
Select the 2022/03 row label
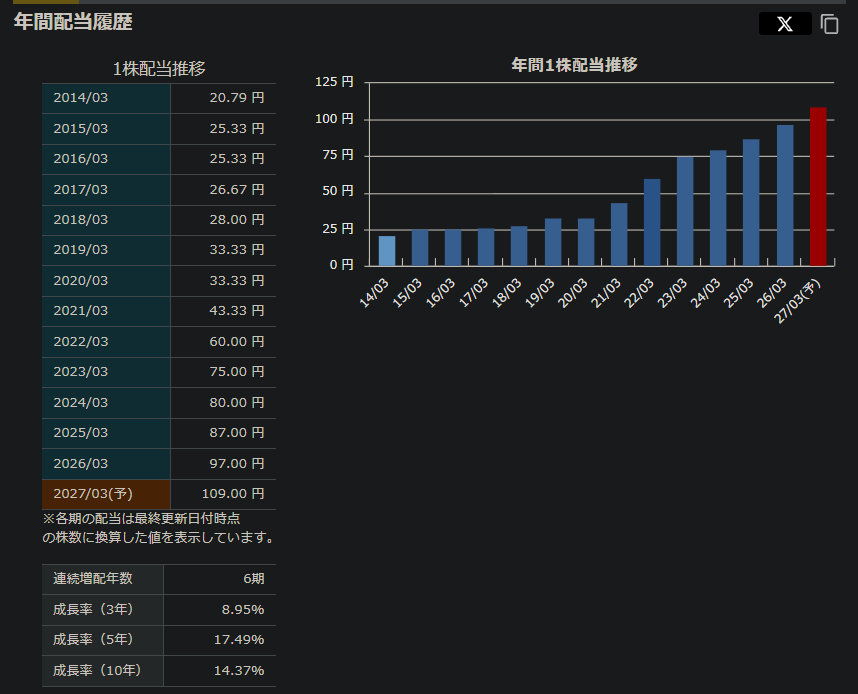point(80,342)
